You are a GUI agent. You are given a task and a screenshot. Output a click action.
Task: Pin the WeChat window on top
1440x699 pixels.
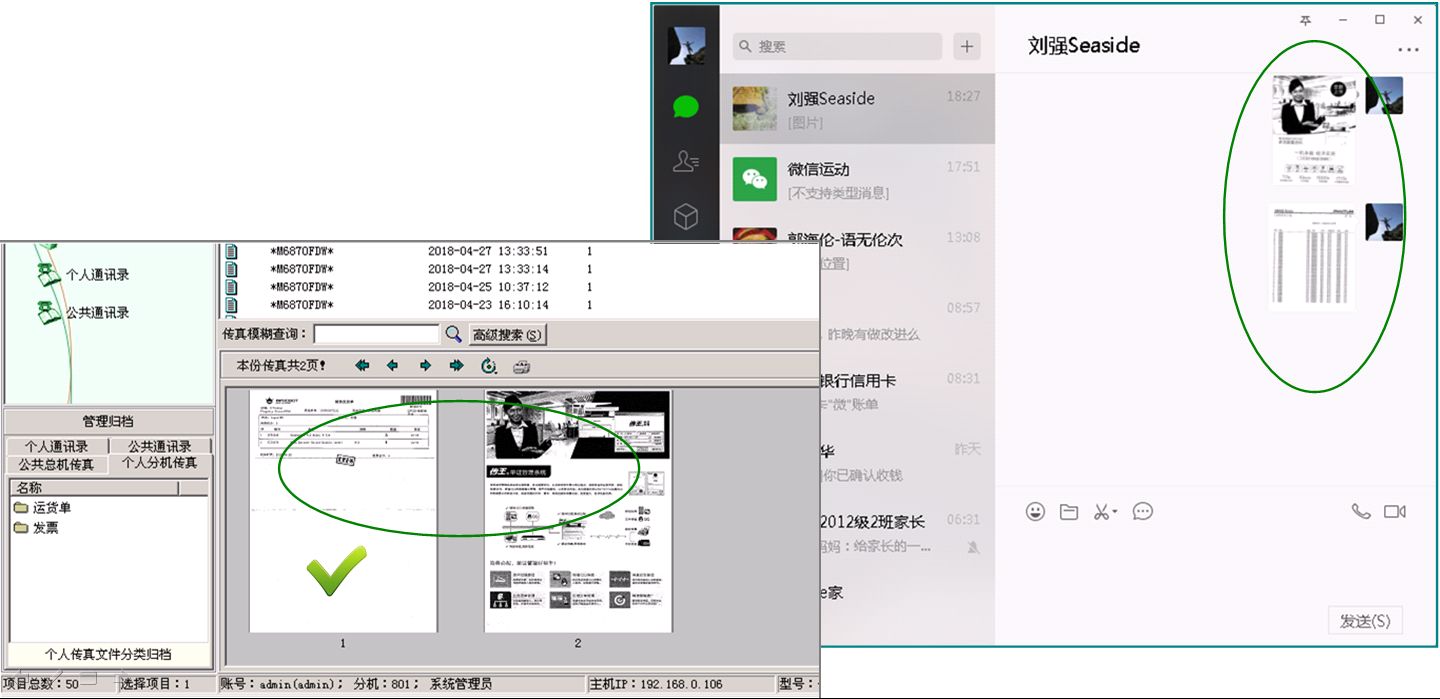pos(1305,20)
